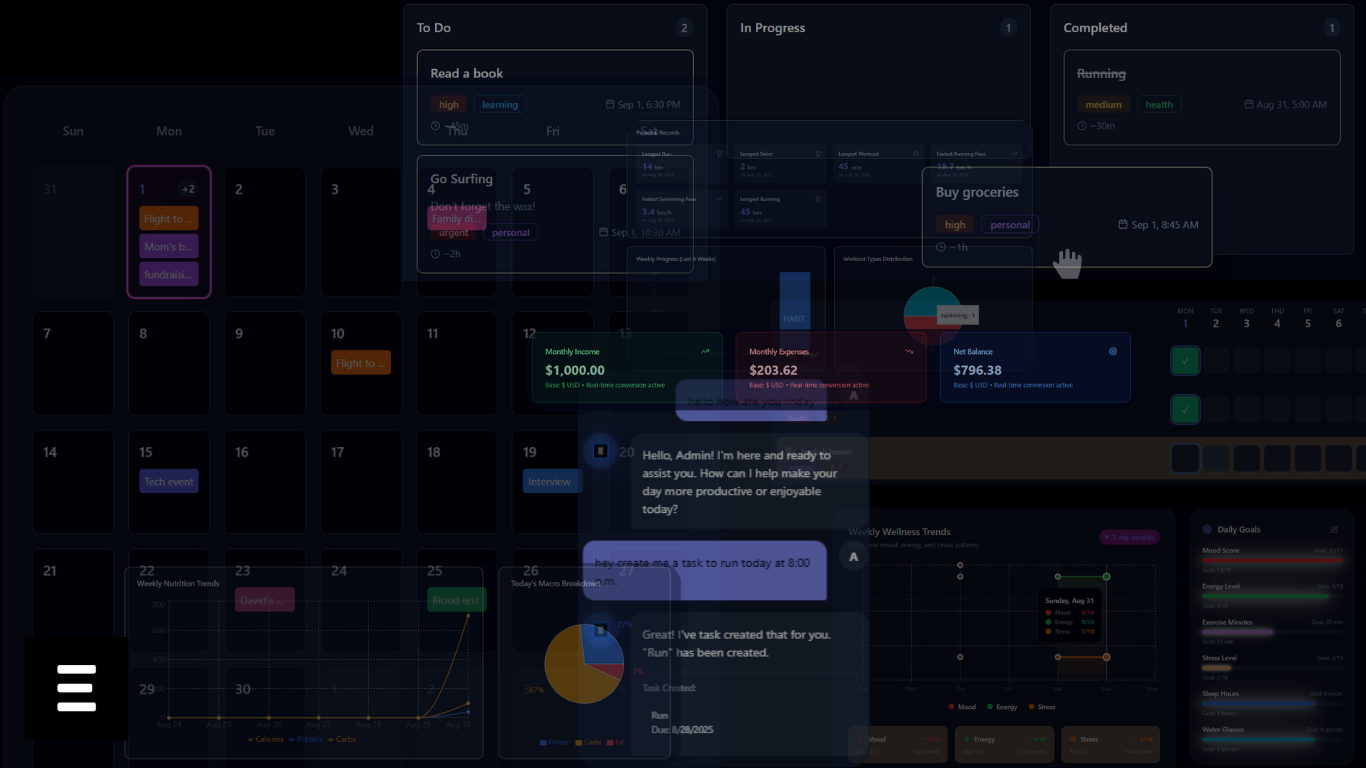Image resolution: width=1366 pixels, height=768 pixels.
Task: Open the fundraisi... event on day 1
Action: point(169,274)
